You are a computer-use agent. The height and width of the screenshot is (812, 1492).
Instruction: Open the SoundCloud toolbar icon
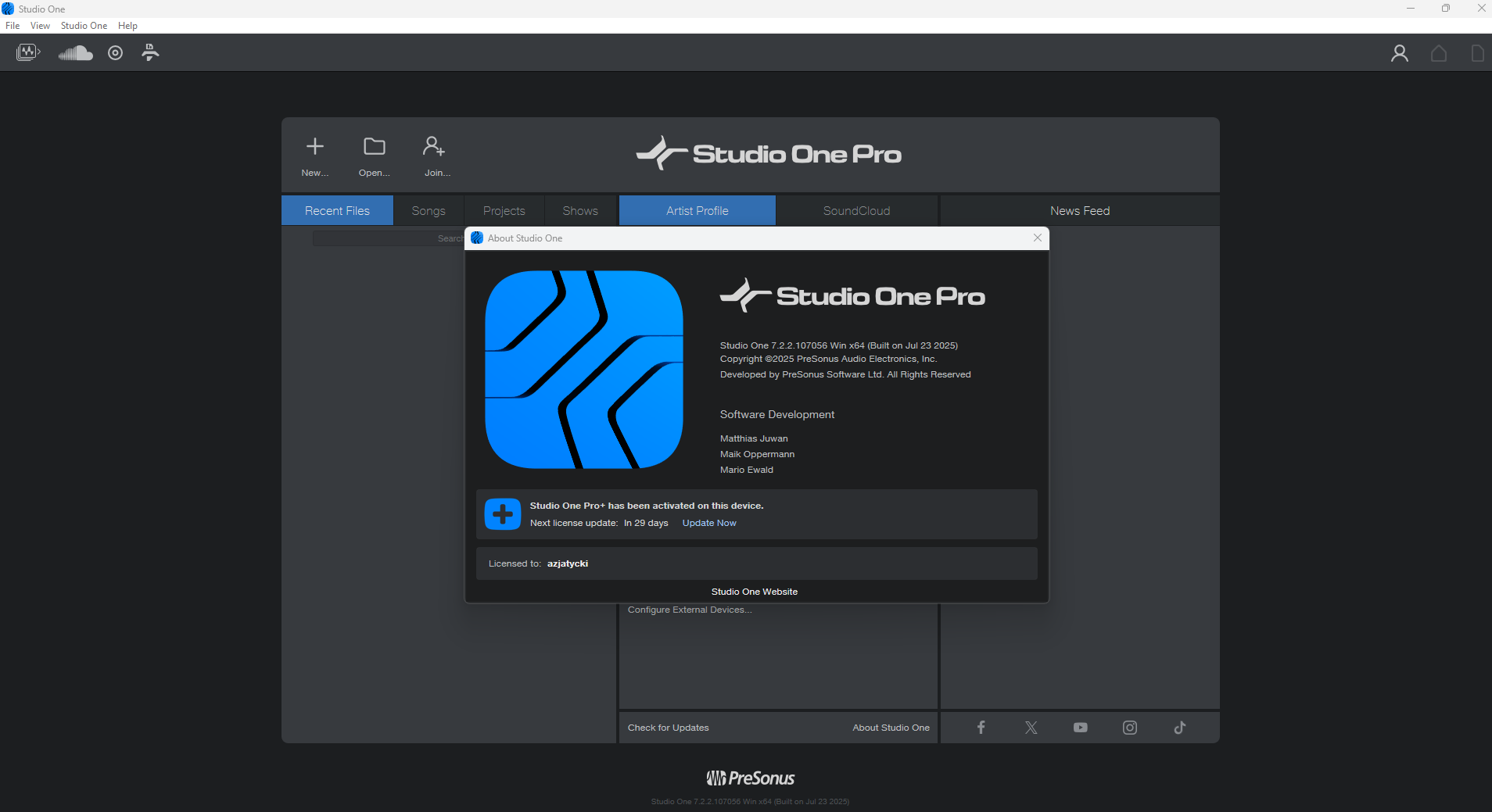tap(76, 53)
